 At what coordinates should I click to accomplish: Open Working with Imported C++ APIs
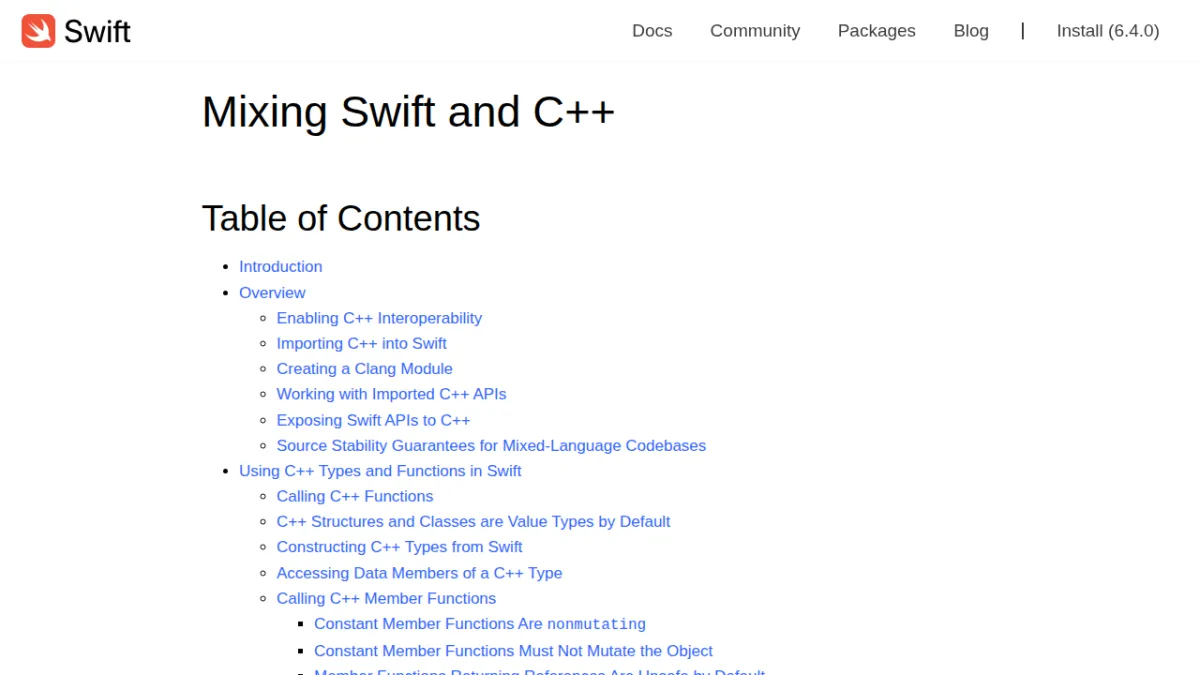pos(391,394)
